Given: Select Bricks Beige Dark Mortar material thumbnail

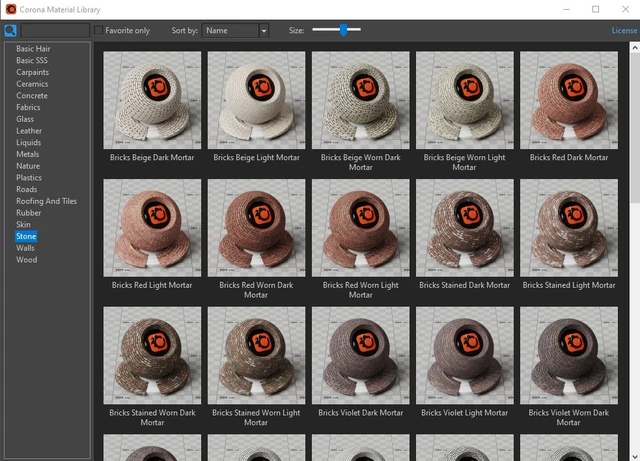Looking at the screenshot, I should [152, 100].
